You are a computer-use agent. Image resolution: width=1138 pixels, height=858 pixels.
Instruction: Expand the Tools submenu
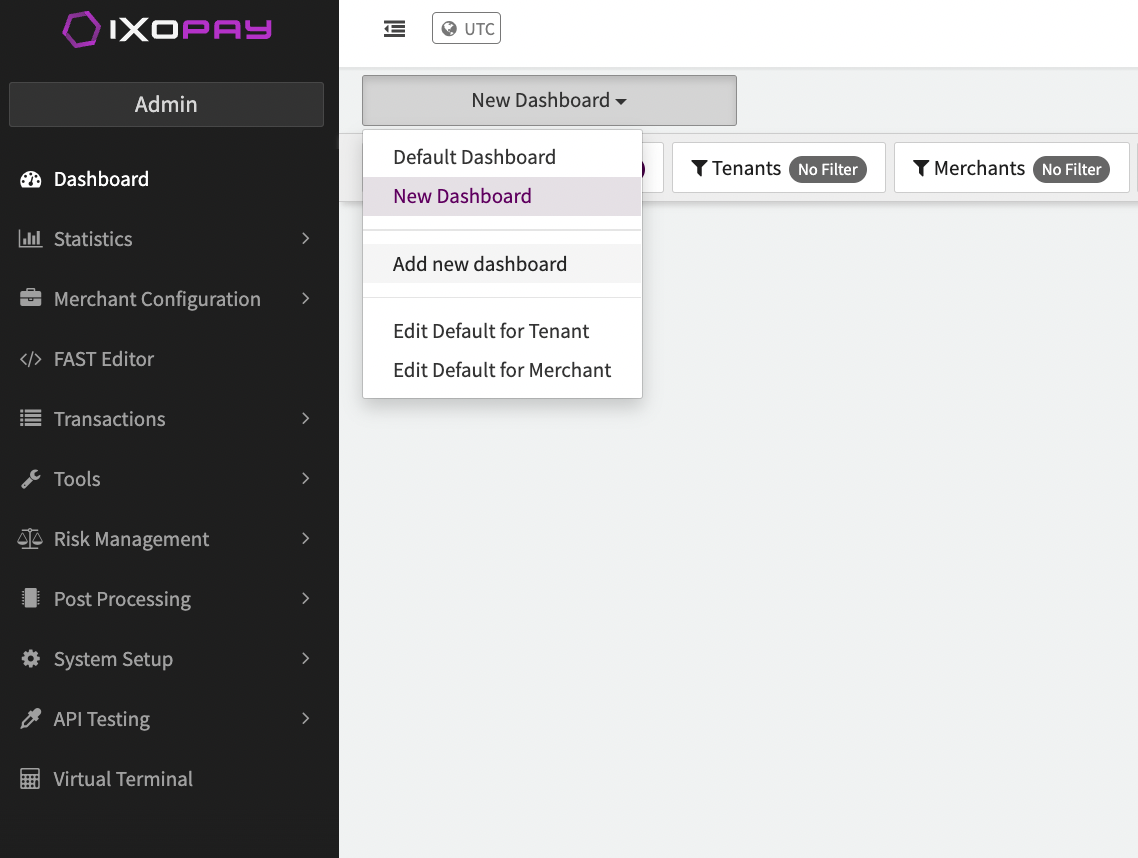pyautogui.click(x=305, y=479)
